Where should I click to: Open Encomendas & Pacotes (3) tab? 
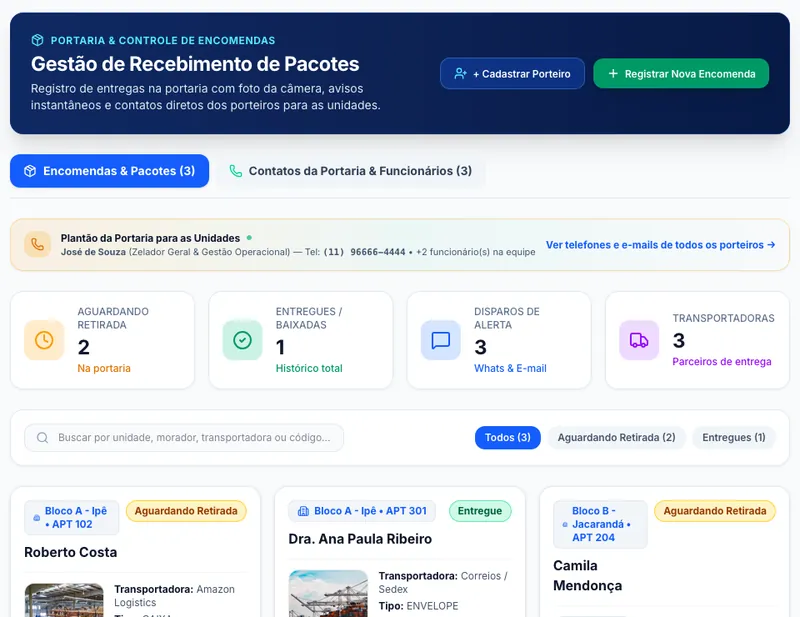(109, 171)
